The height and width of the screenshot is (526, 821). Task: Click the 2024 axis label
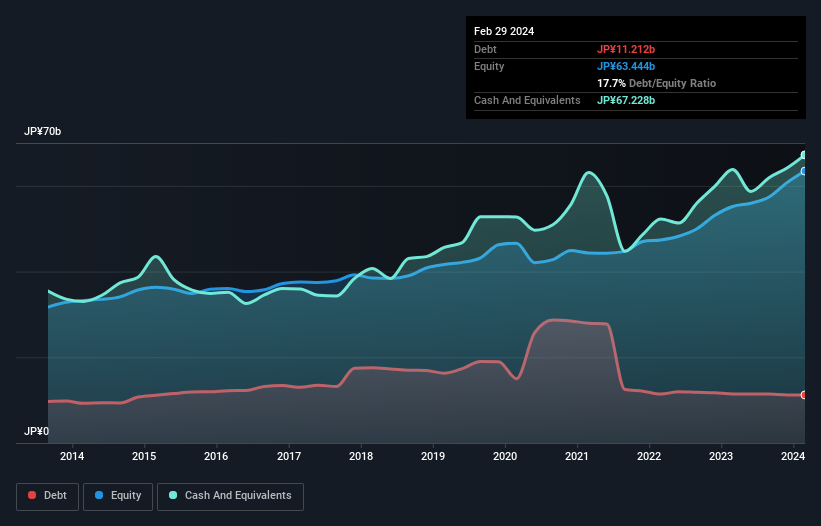pos(793,456)
